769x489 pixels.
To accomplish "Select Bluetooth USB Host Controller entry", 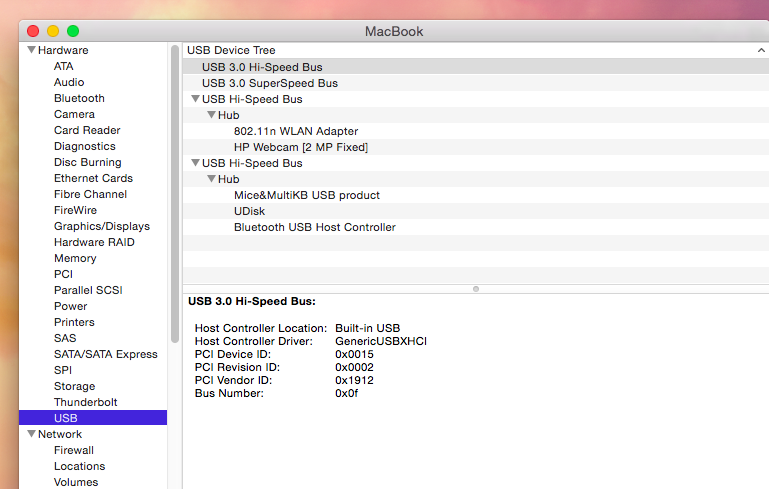I will tap(314, 227).
